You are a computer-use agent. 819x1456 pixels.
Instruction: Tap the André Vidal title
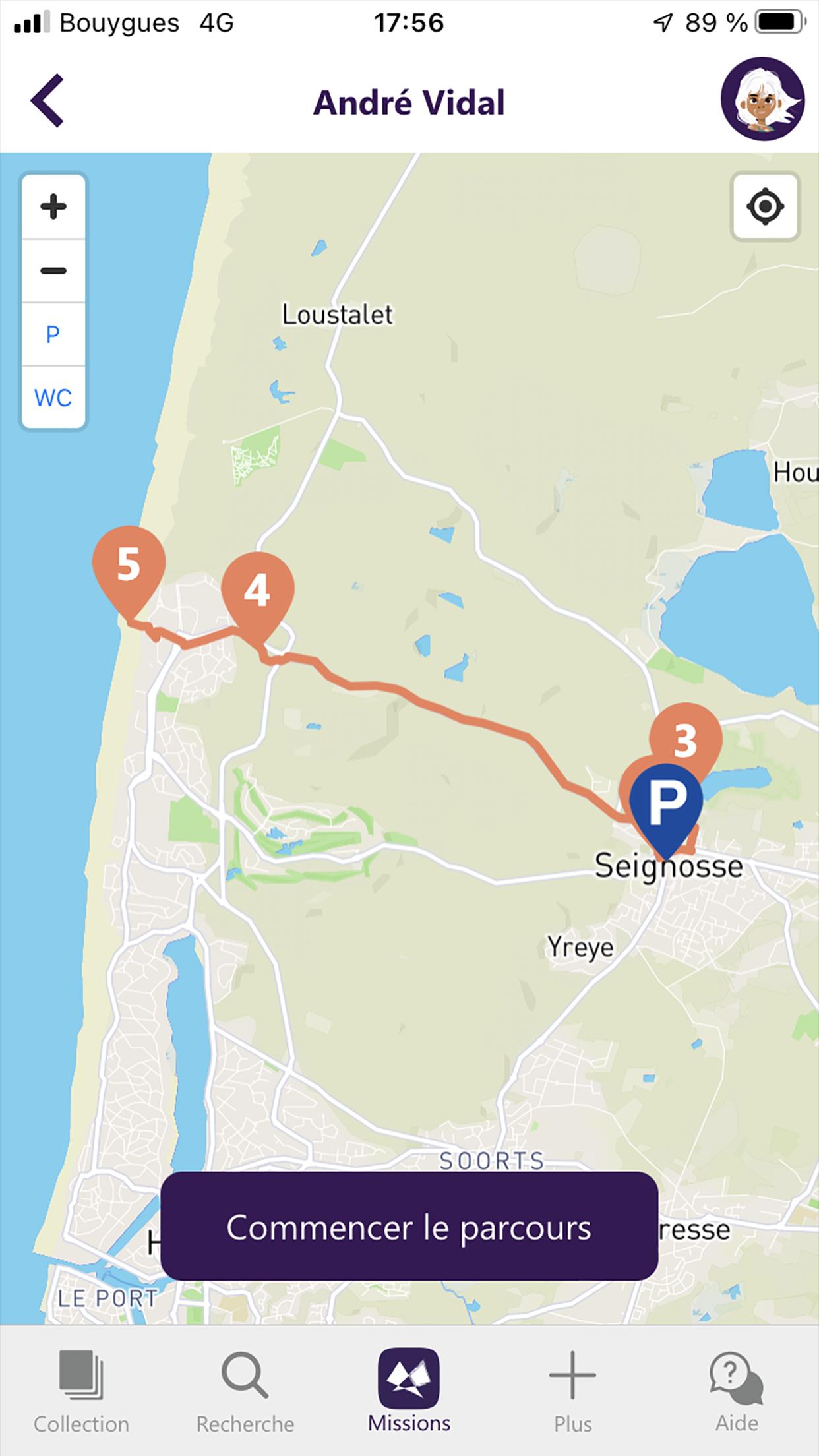(409, 102)
